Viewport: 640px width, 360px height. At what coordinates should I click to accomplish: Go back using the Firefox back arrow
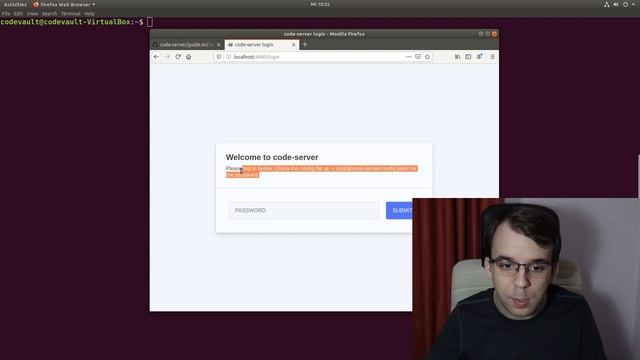click(x=156, y=57)
